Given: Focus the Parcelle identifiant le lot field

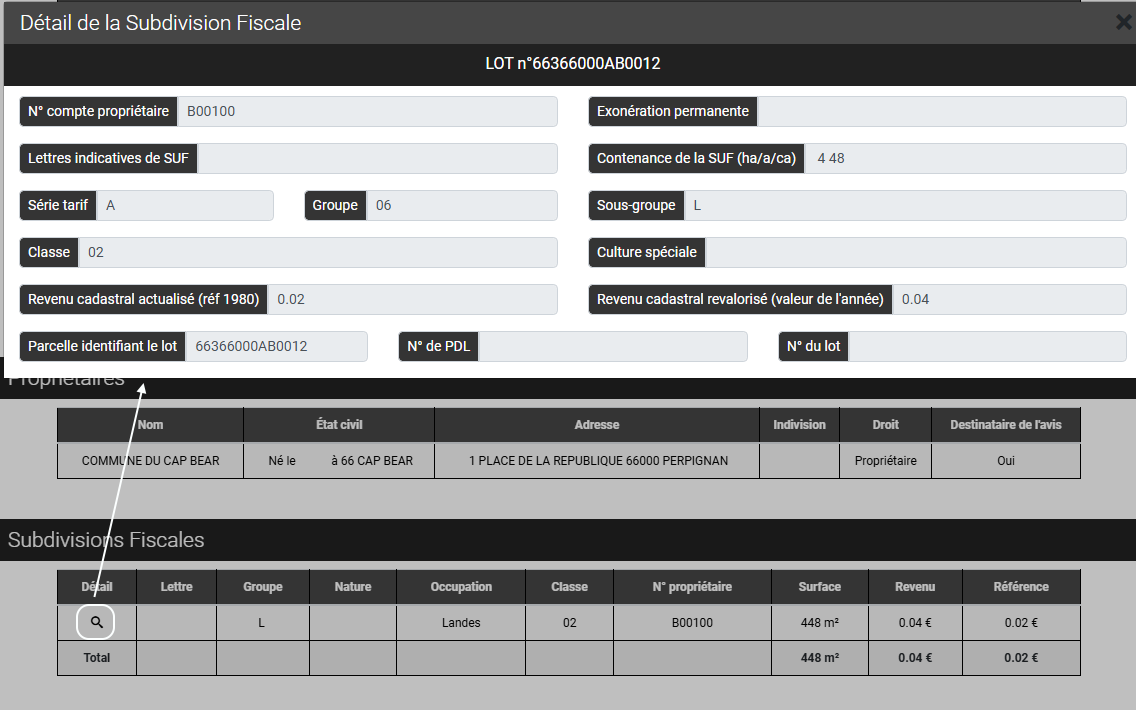Looking at the screenshot, I should tap(275, 346).
